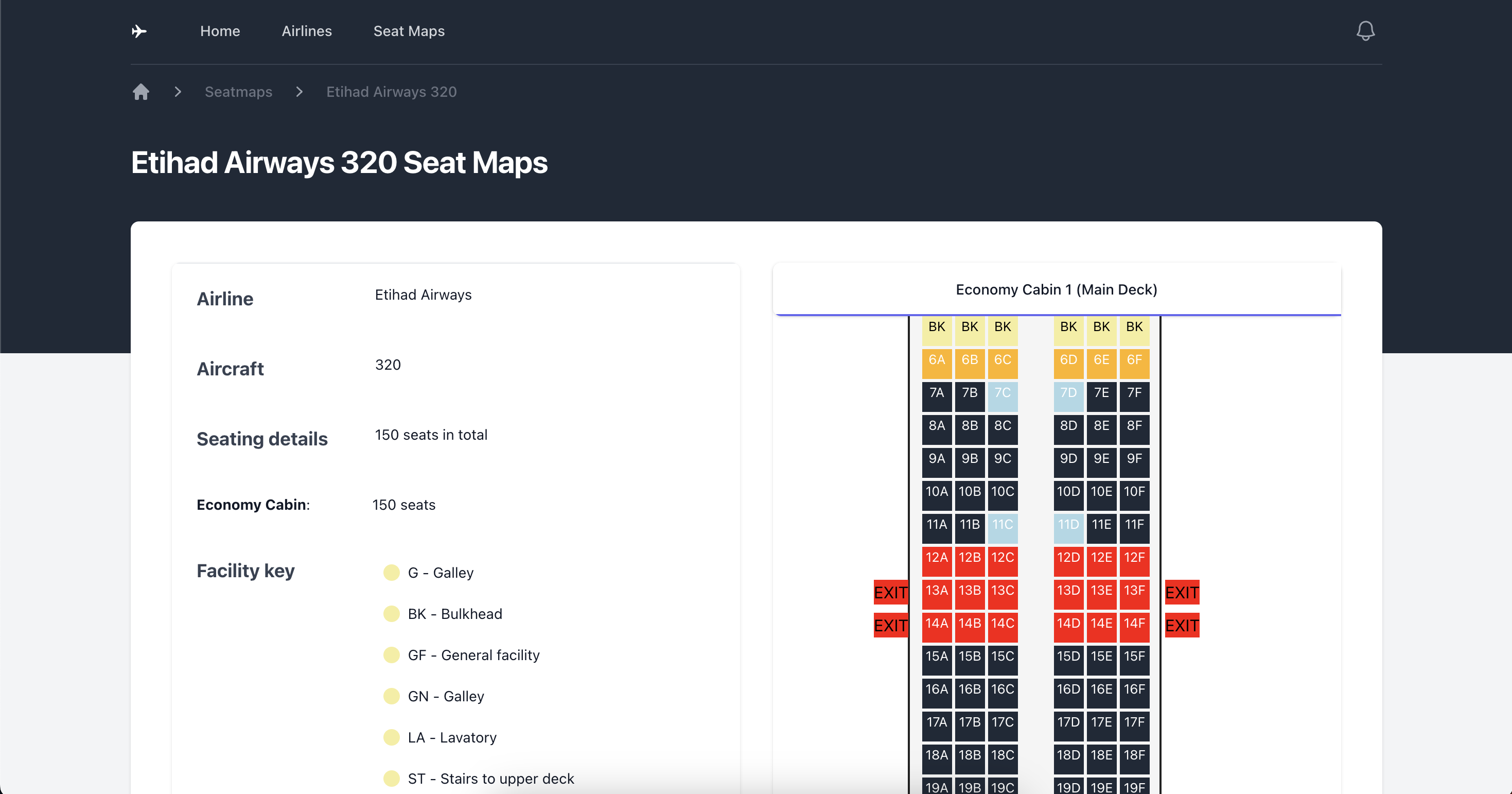Click '150 seats in total' text

[x=431, y=435]
